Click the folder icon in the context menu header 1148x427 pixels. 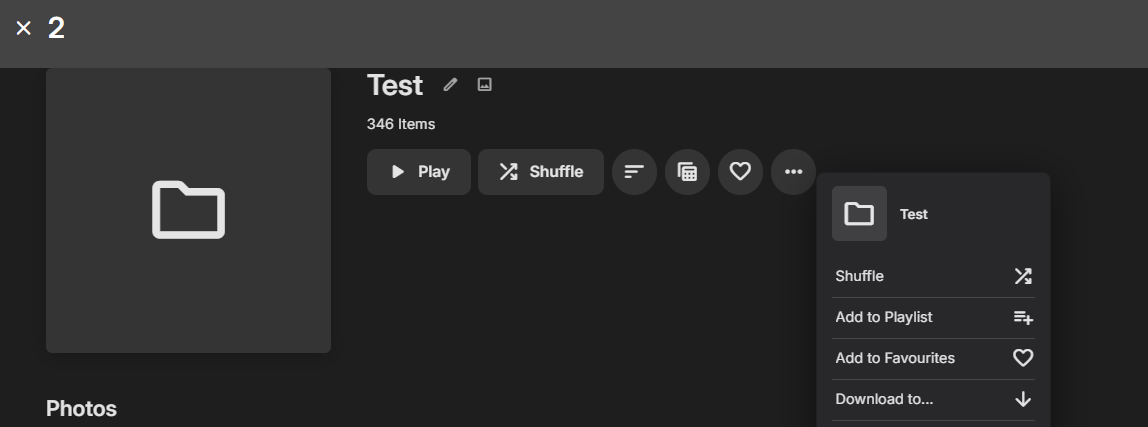coord(860,214)
